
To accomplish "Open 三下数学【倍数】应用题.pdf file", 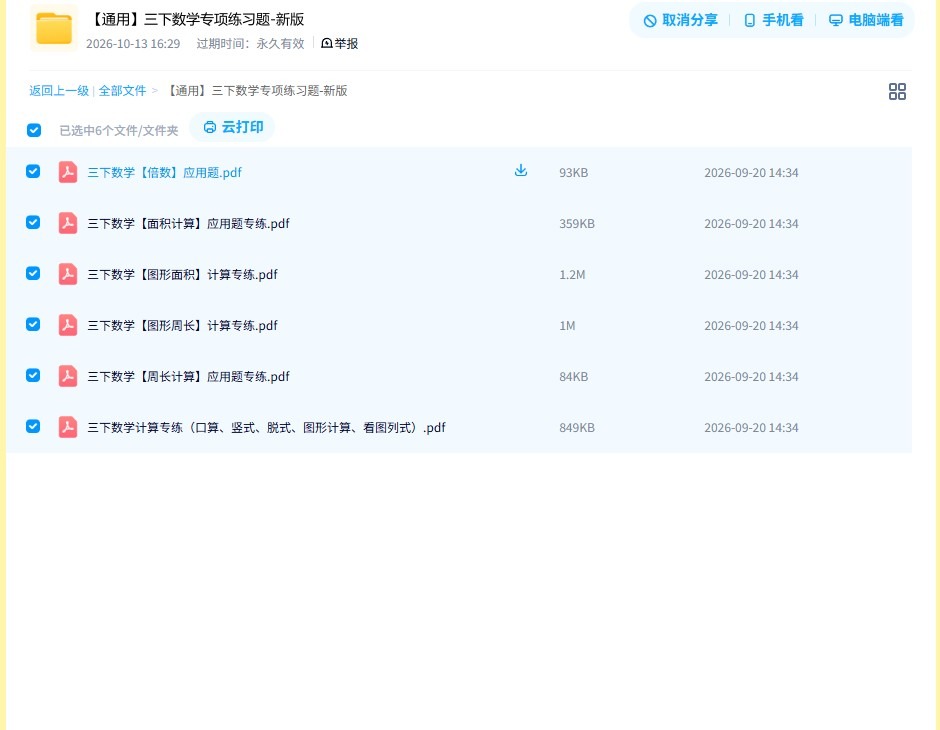I will [164, 173].
